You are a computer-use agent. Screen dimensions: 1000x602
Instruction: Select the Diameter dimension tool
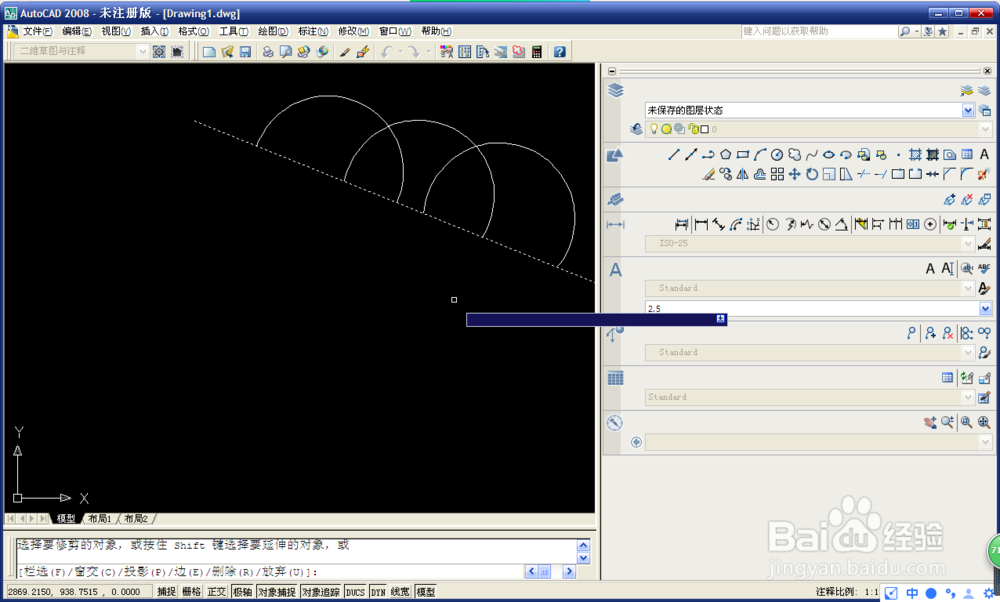[x=824, y=224]
